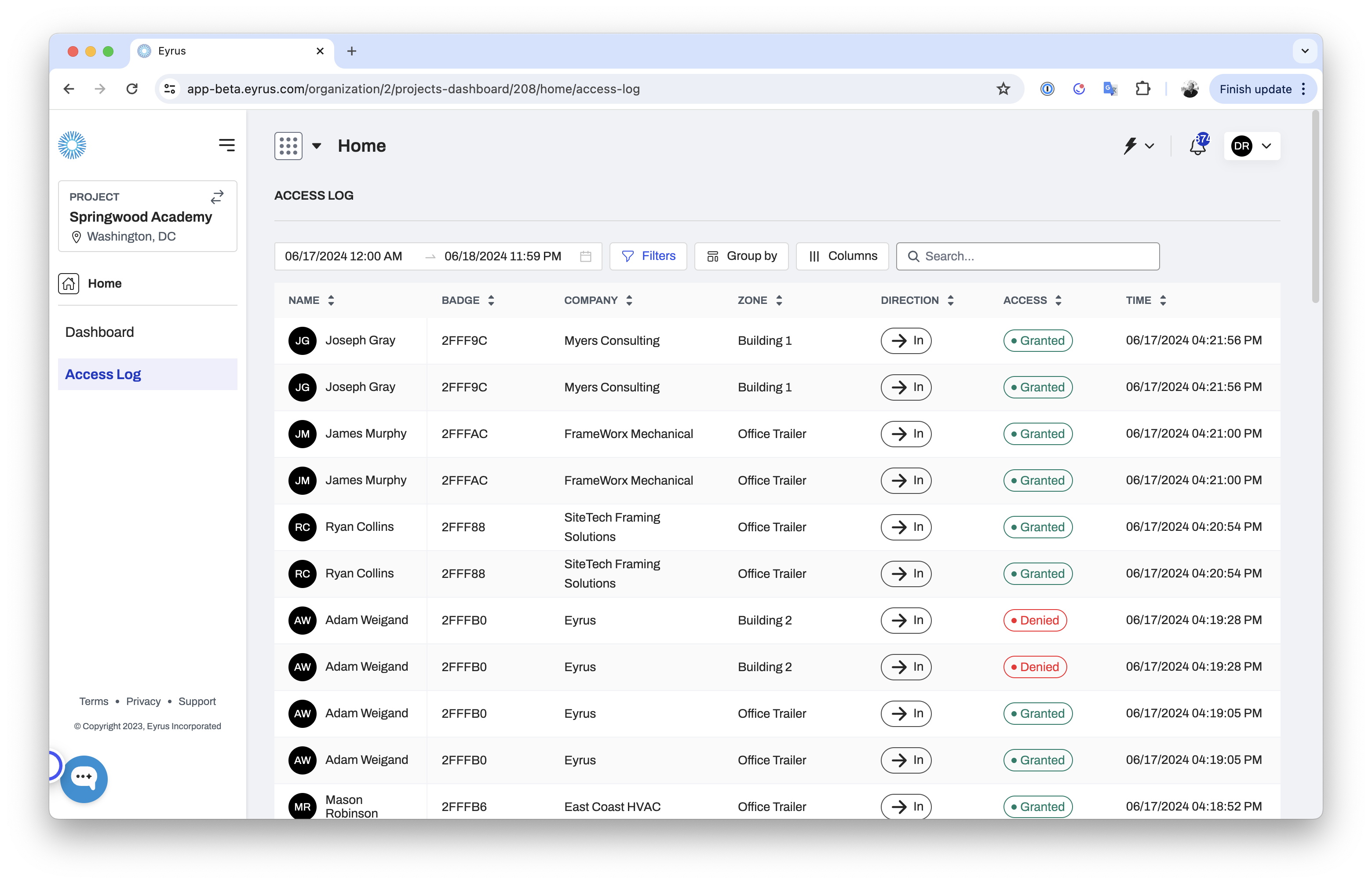Click the address bar URL
Image resolution: width=1372 pixels, height=884 pixels.
413,89
